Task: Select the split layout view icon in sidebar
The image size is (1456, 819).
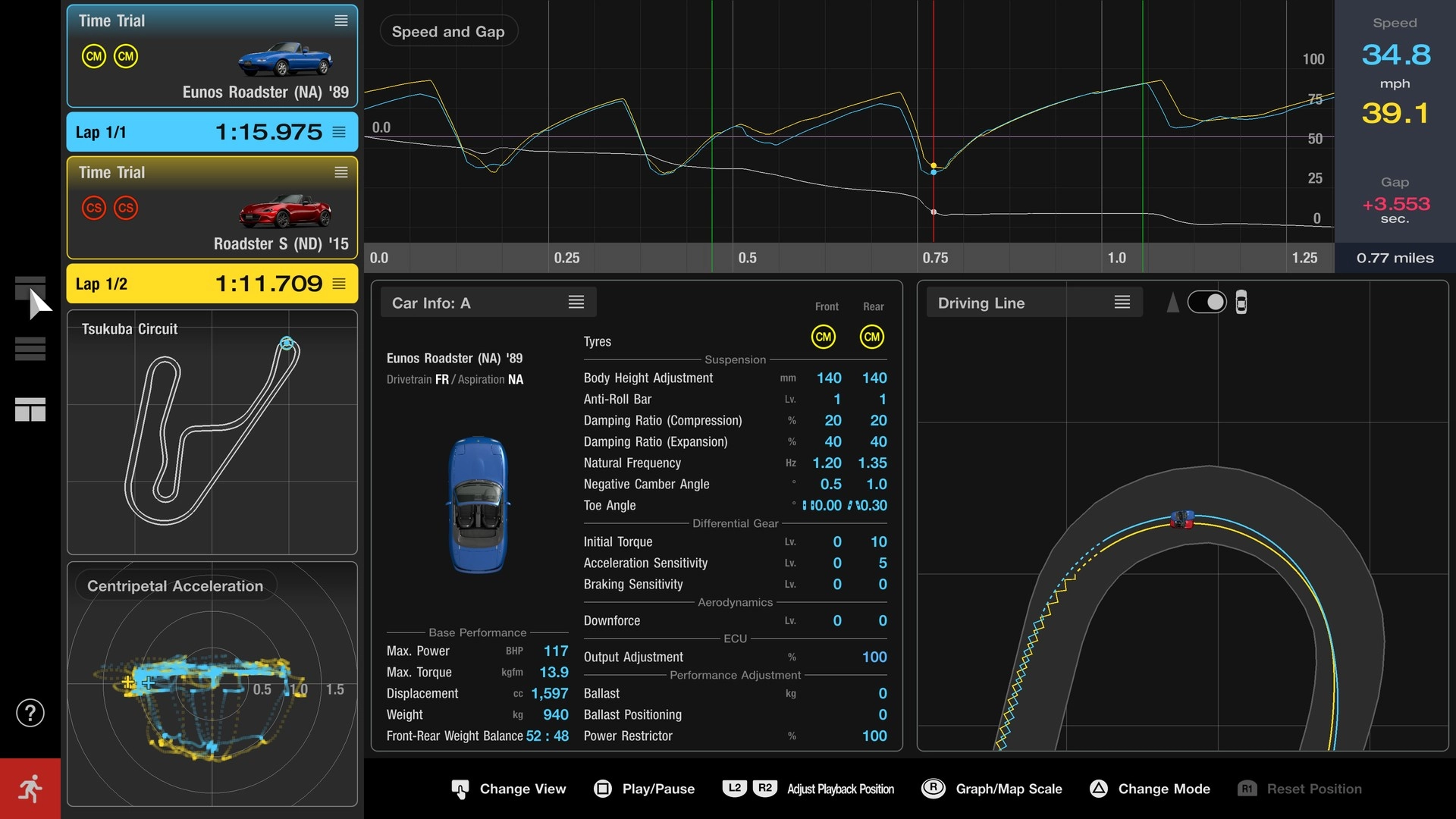Action: click(x=30, y=410)
